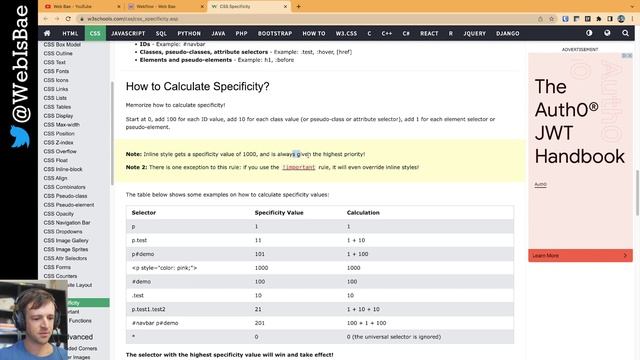Open the browser profile avatar

621,19
